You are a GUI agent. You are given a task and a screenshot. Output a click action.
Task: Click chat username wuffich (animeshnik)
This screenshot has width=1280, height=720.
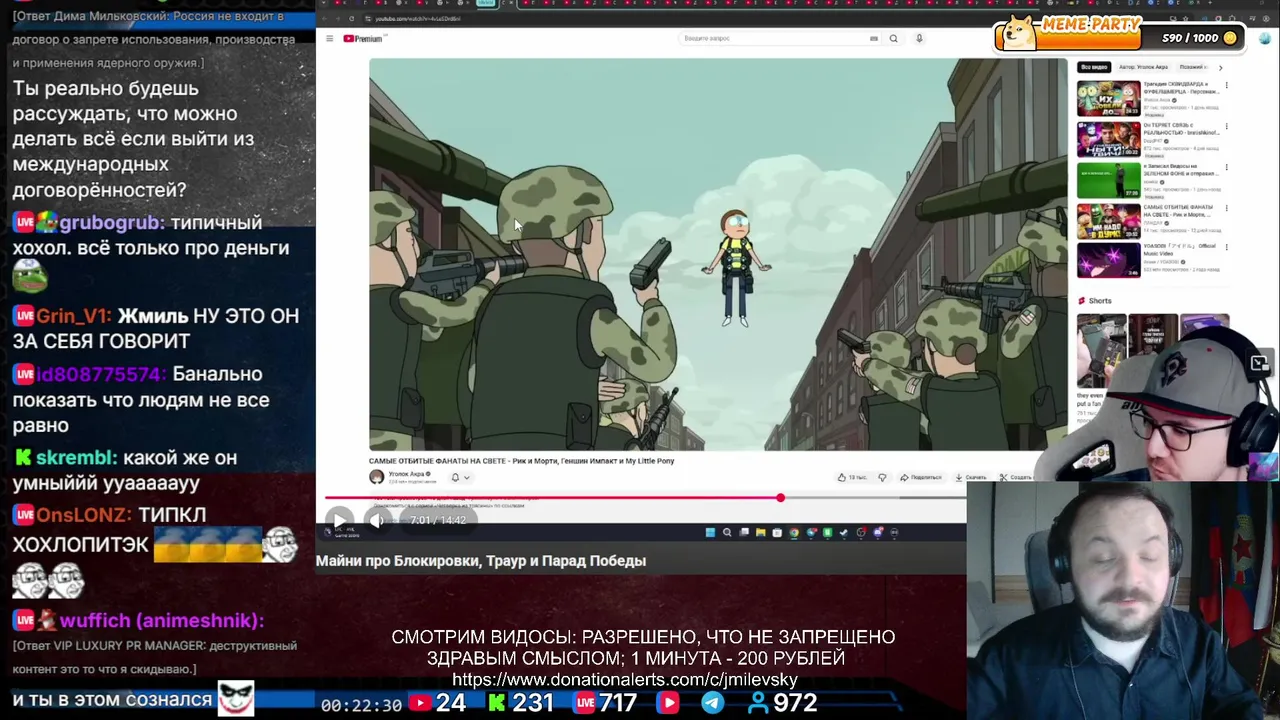click(x=161, y=621)
